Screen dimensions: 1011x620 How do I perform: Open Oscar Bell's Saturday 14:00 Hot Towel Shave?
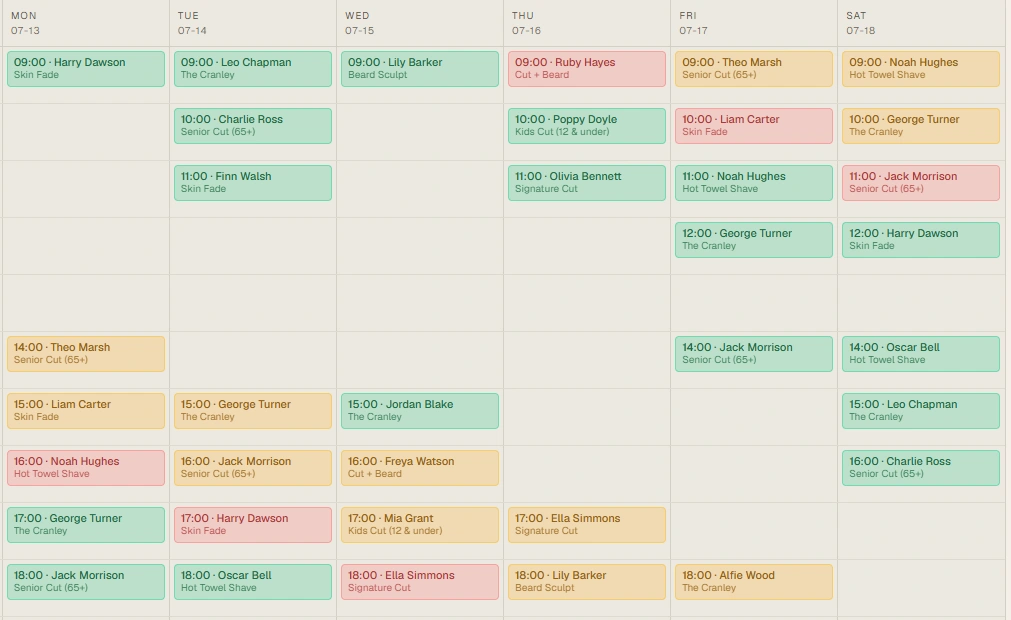coord(921,354)
